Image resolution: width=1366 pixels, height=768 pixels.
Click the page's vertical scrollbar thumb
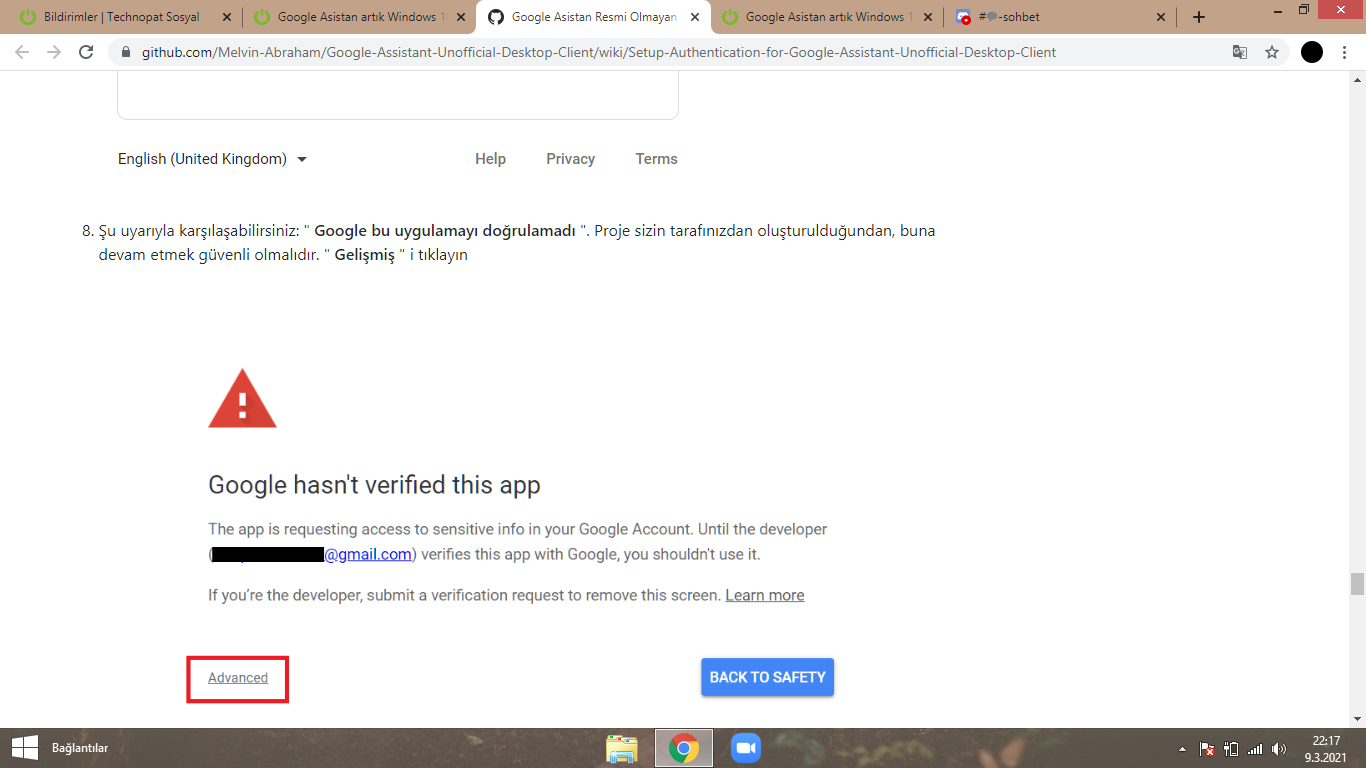pyautogui.click(x=1357, y=584)
